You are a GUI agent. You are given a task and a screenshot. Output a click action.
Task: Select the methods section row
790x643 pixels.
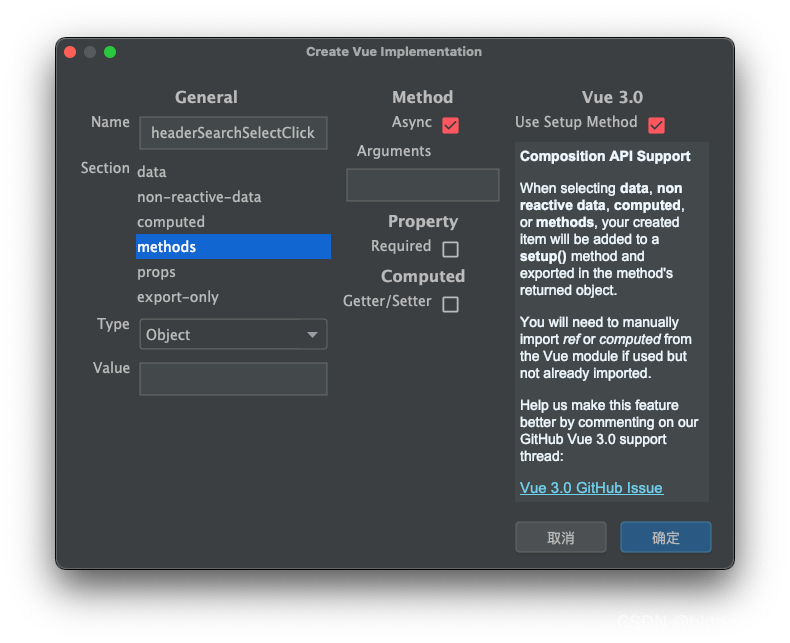233,246
